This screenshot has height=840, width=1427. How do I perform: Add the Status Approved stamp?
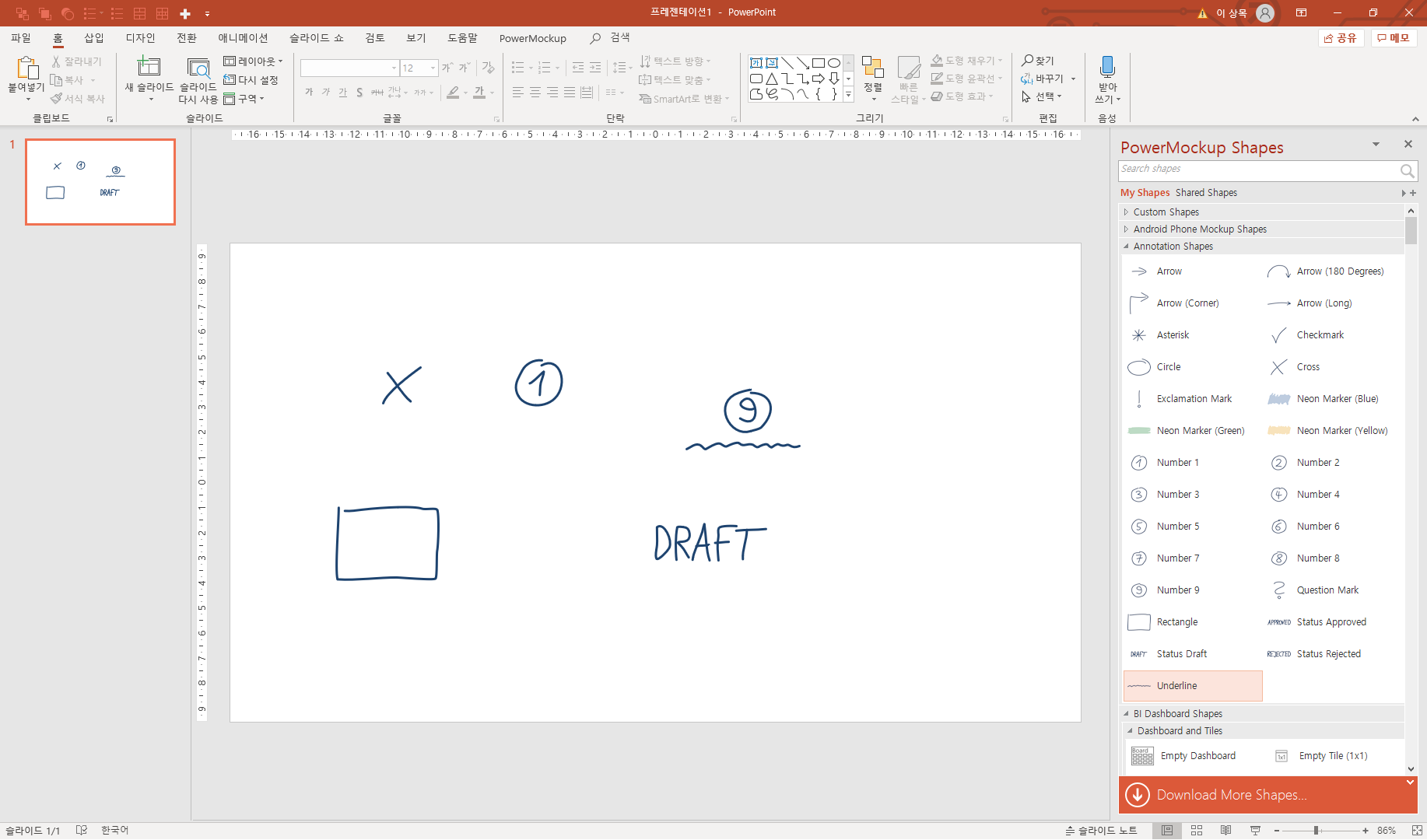coord(1333,622)
